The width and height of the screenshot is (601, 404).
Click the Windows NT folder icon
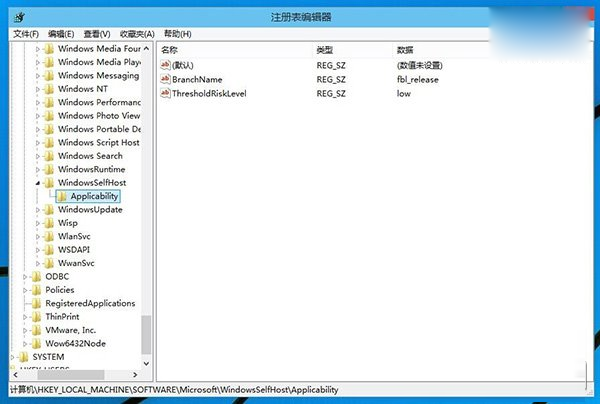click(49, 89)
